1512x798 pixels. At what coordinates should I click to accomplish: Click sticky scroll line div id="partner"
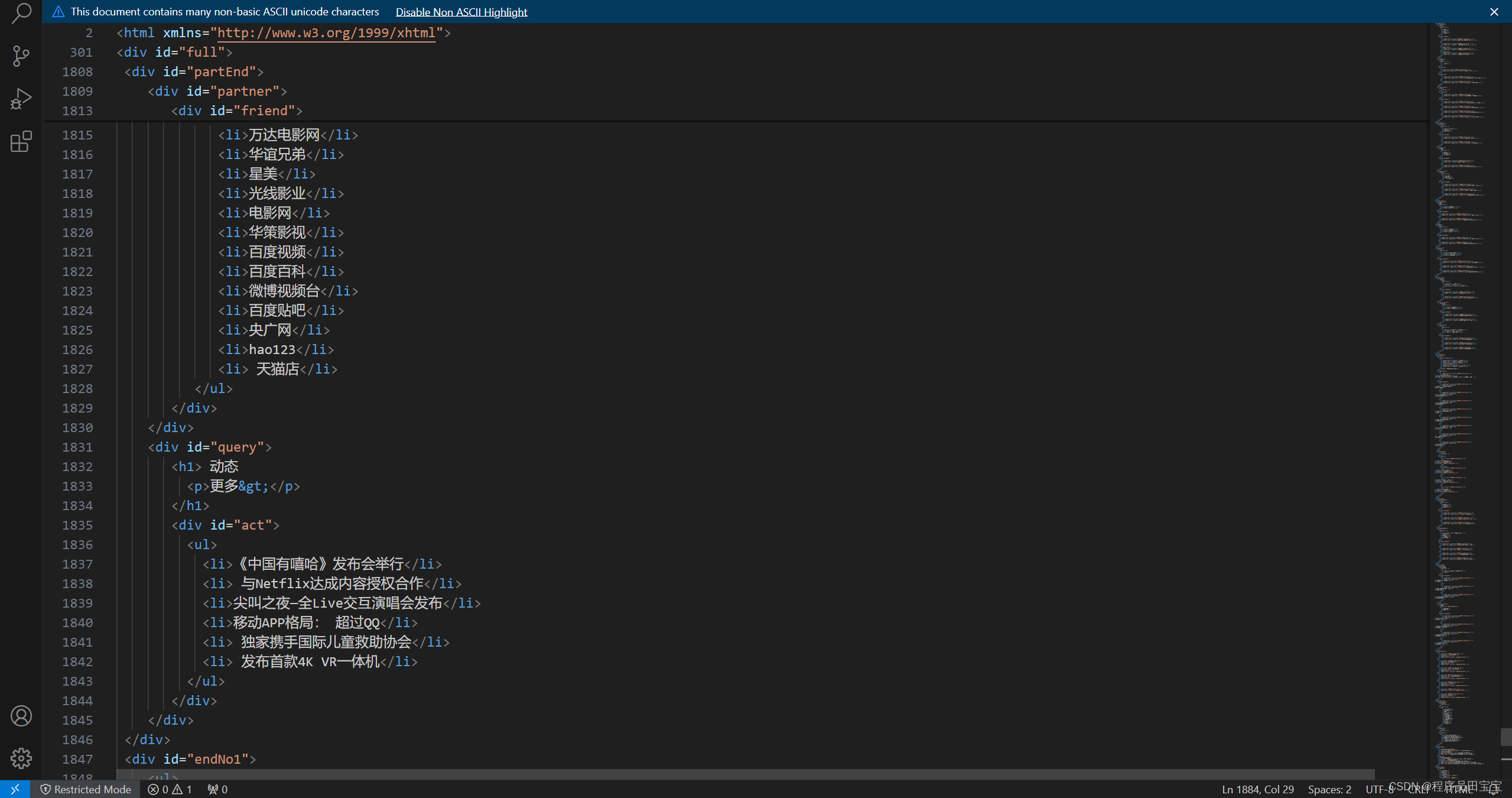pos(217,91)
